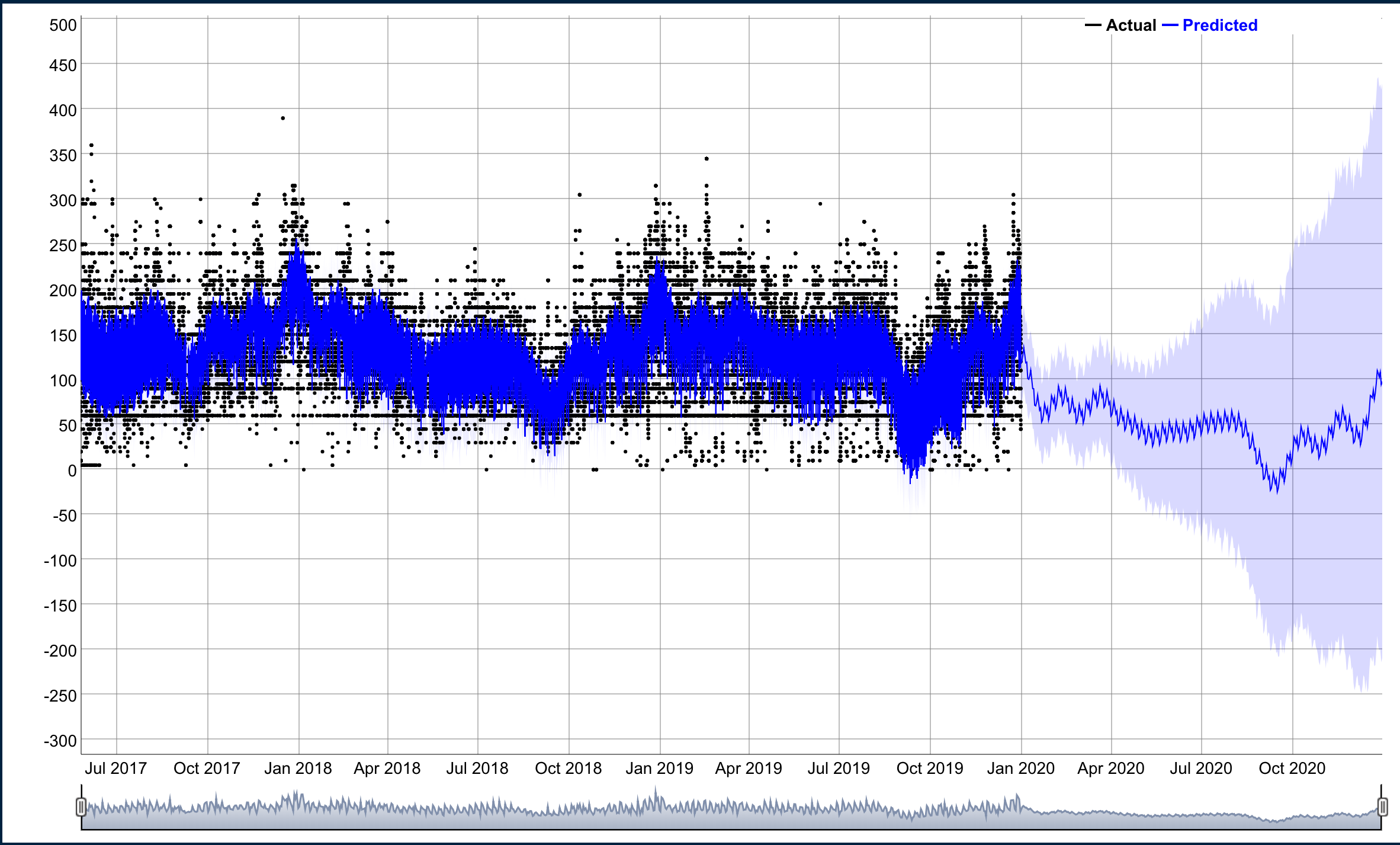
Task: Click the left range slider handle
Action: 82,806
